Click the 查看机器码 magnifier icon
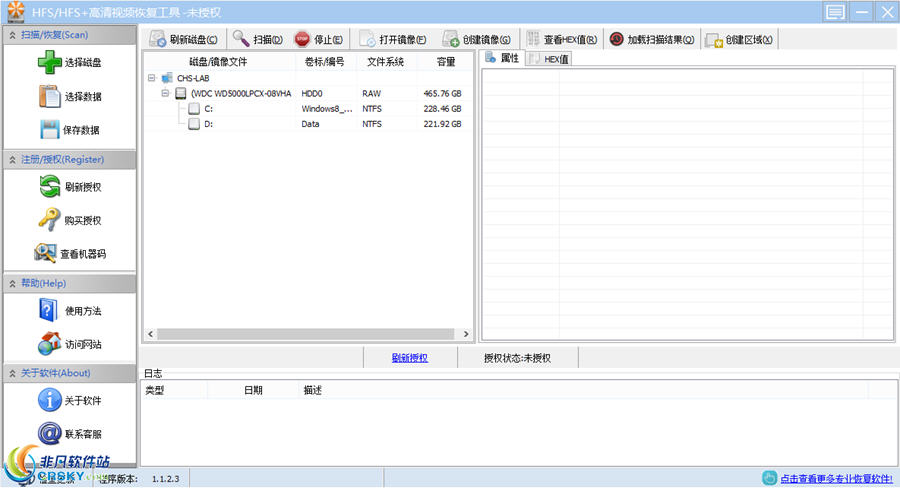Screen dimensions: 900x488 click(45, 253)
